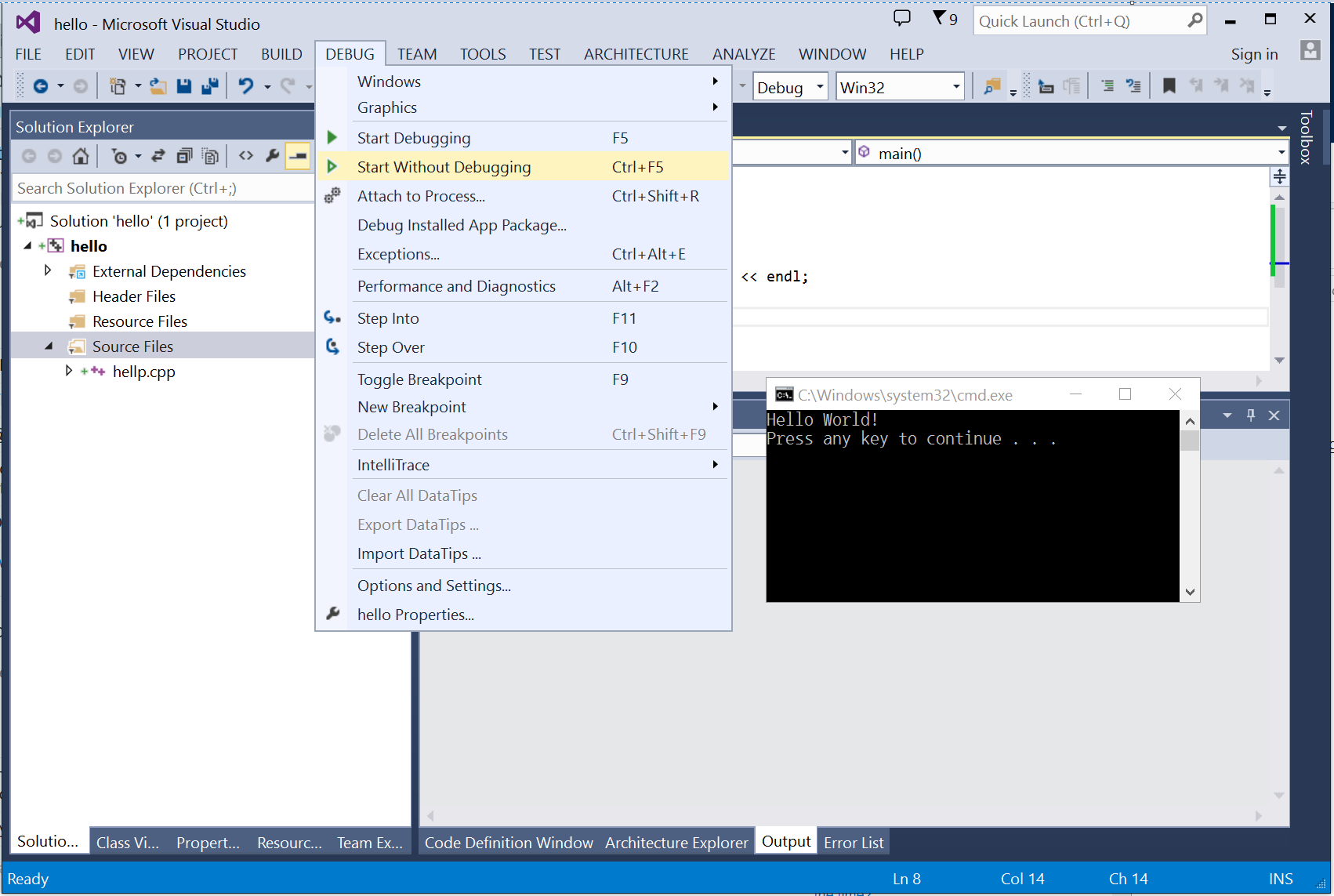Click the Properties wrench icon in Solution Explorer

272,156
